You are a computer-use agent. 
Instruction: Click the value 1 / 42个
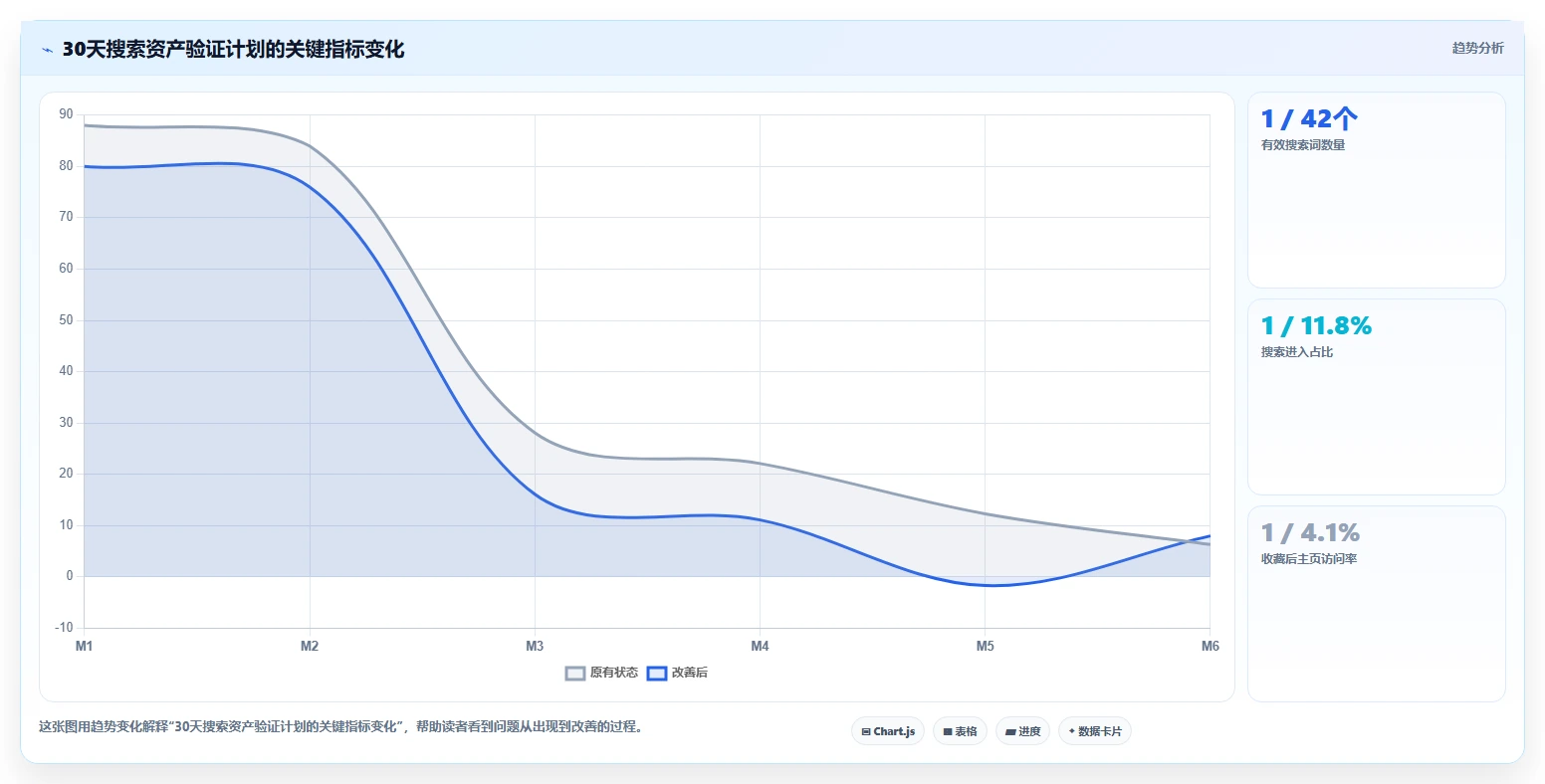point(1309,118)
